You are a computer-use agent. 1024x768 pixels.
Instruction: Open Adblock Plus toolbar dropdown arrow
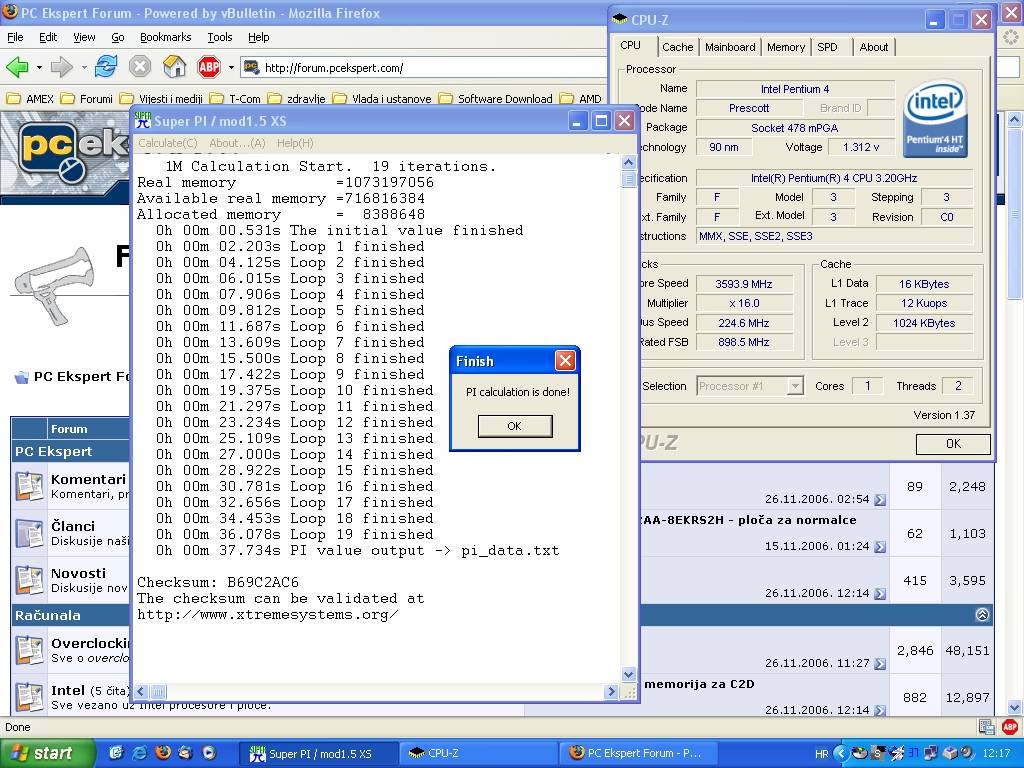tap(231, 67)
